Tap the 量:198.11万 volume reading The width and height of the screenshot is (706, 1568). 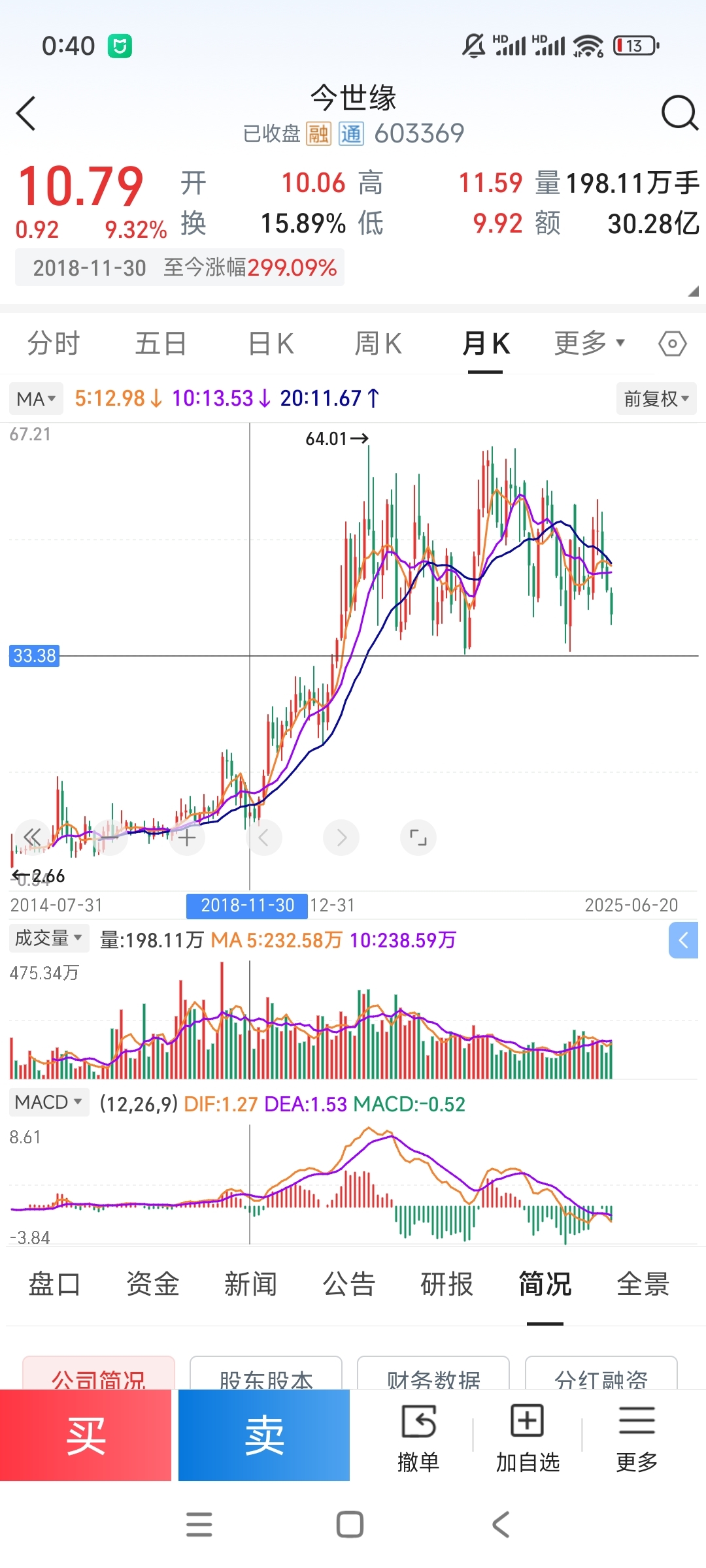click(152, 940)
